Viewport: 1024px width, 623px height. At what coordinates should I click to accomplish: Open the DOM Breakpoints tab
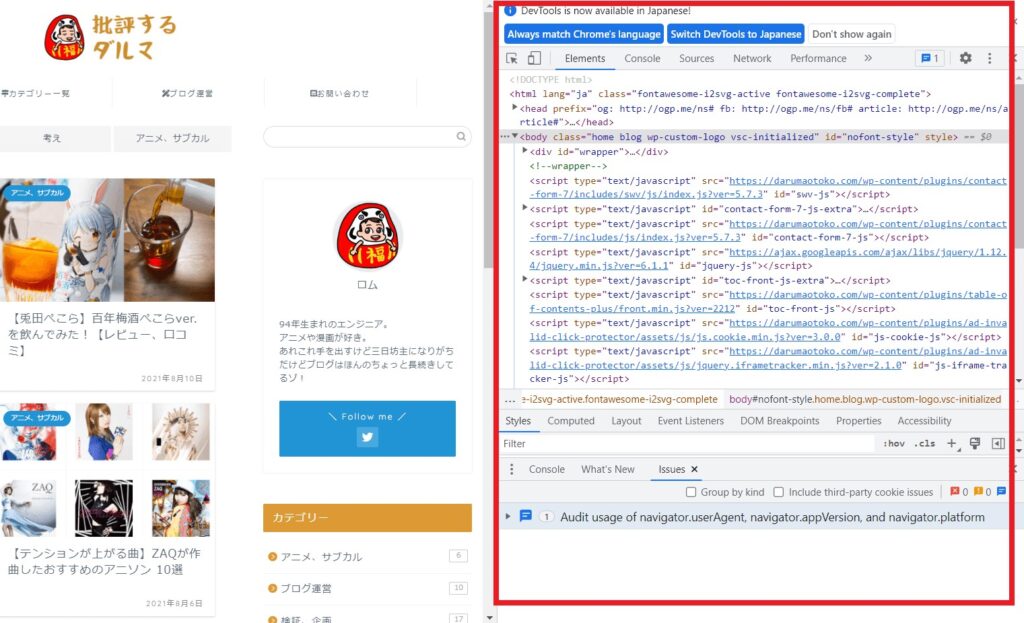(x=779, y=421)
